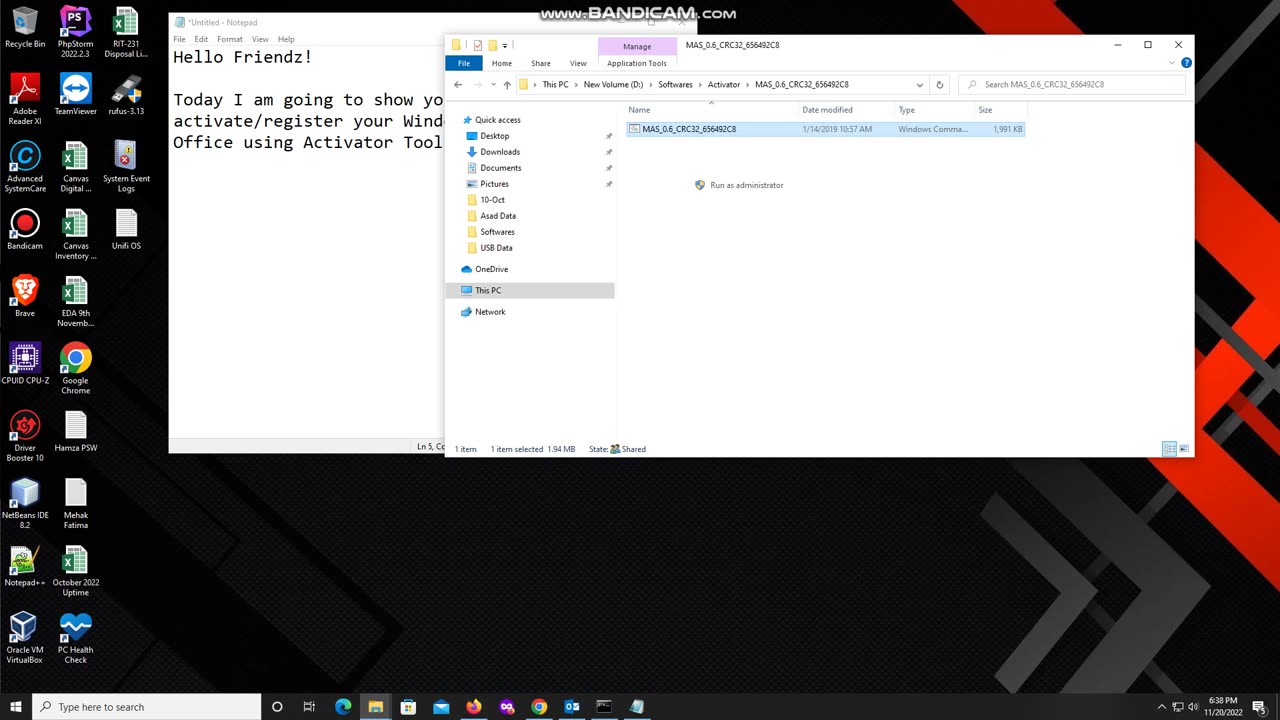Open Notepad's Help menu
This screenshot has width=1280, height=720.
point(286,39)
